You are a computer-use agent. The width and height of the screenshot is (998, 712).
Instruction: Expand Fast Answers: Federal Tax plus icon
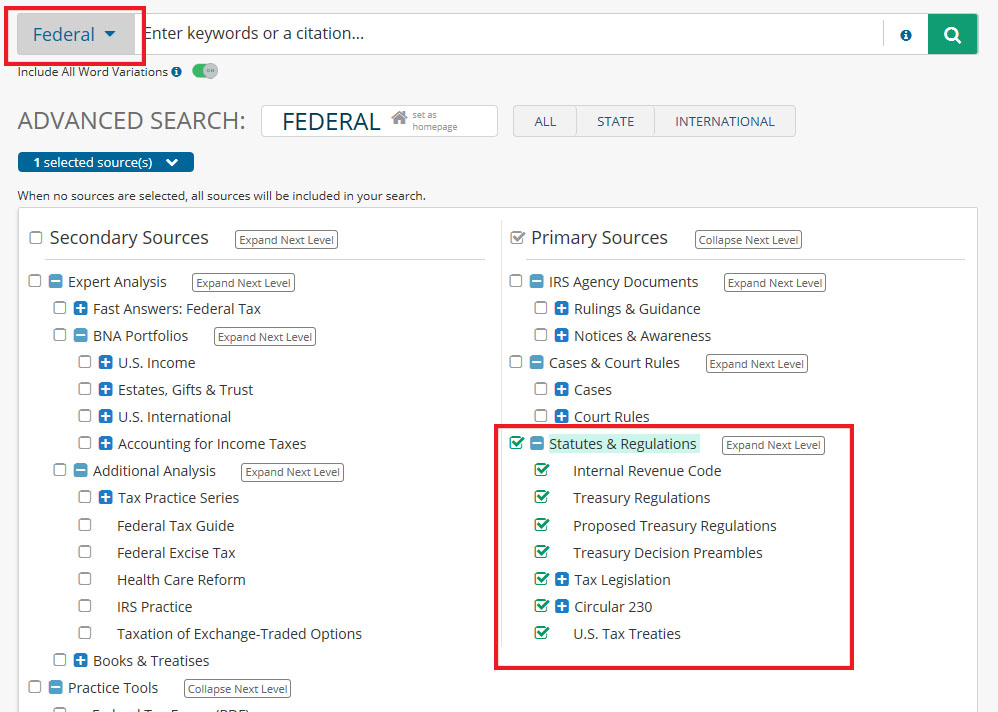pyautogui.click(x=81, y=309)
